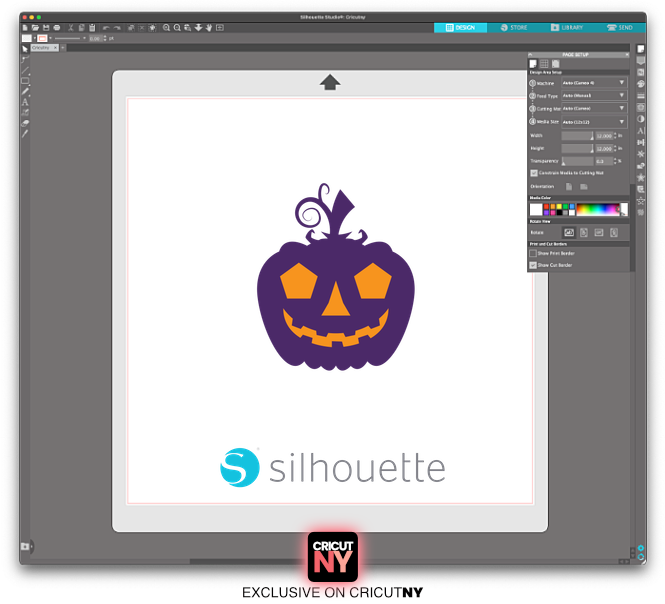This screenshot has width=665, height=604.
Task: Open the line color dropdown arrow
Action: pos(50,38)
